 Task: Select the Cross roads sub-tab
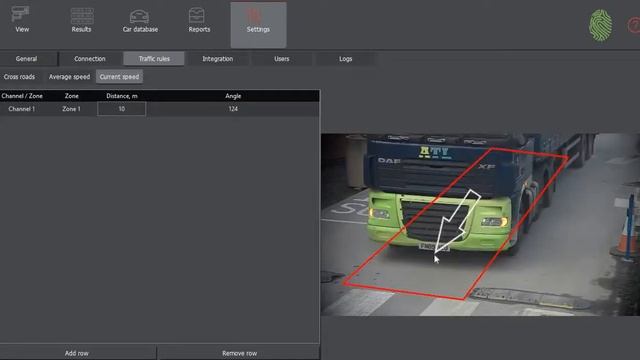19,77
